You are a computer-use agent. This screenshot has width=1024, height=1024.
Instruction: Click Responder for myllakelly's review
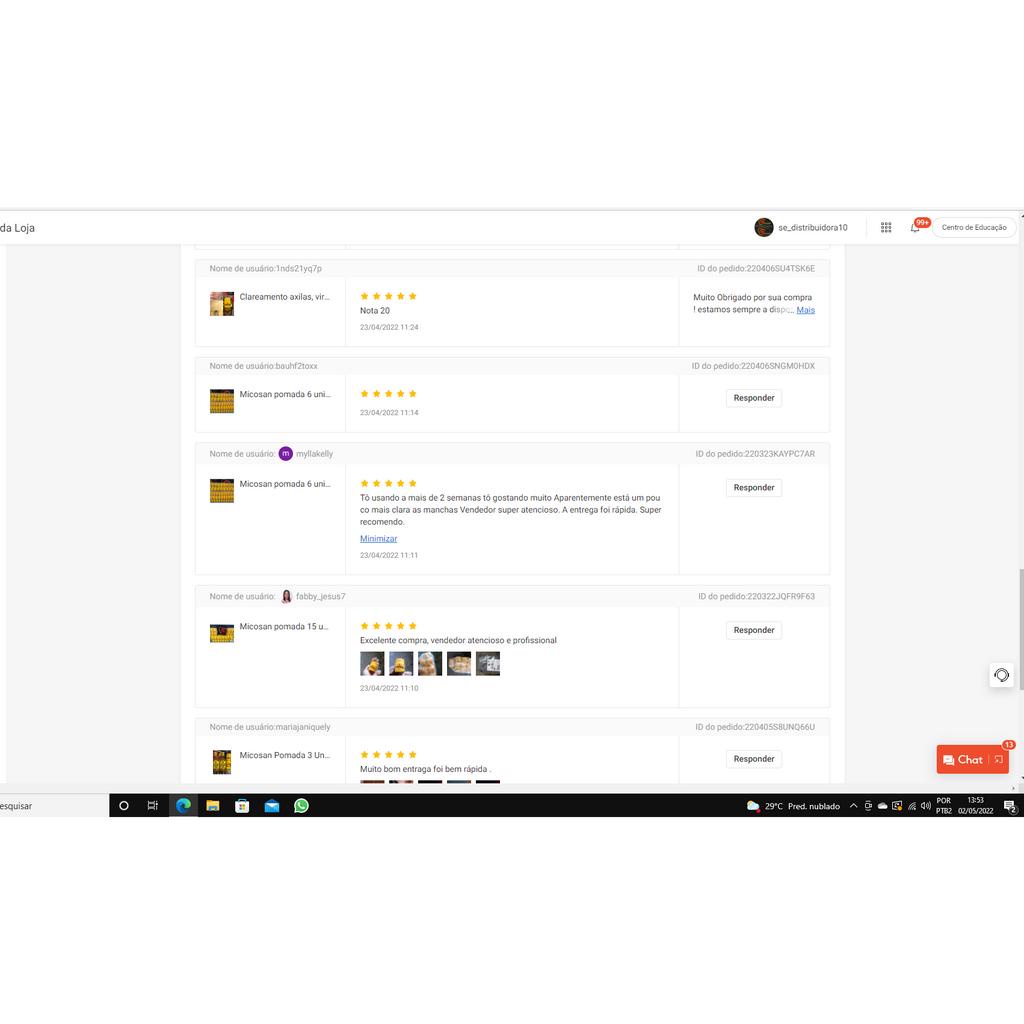pyautogui.click(x=754, y=488)
